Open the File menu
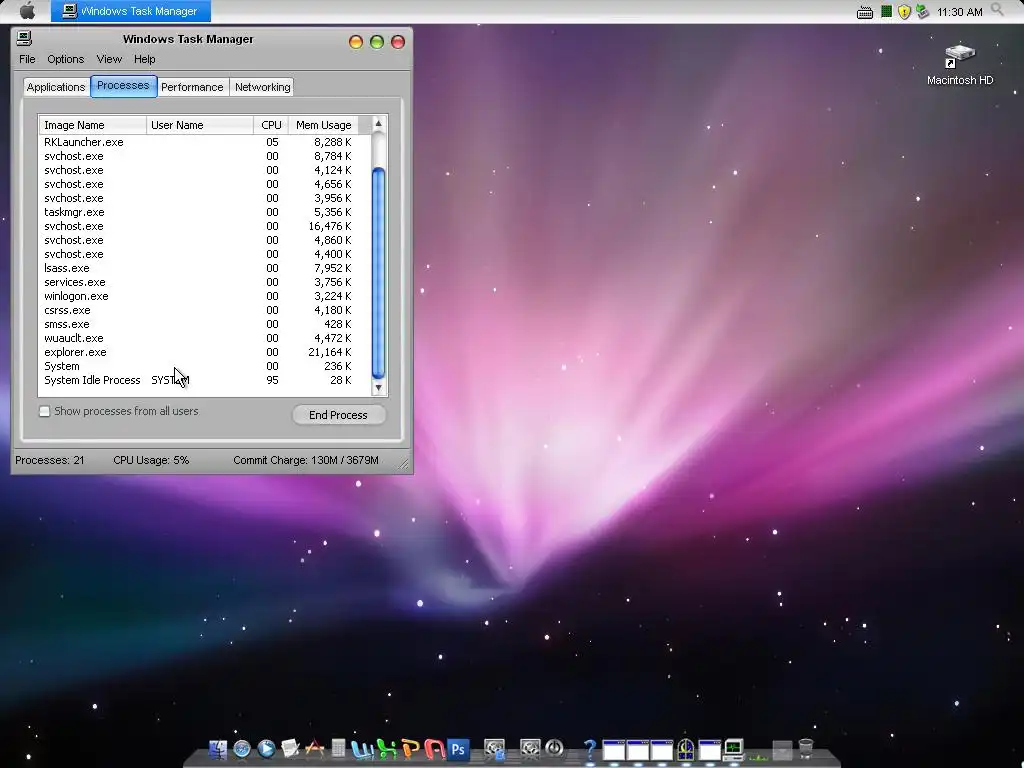 [x=27, y=59]
